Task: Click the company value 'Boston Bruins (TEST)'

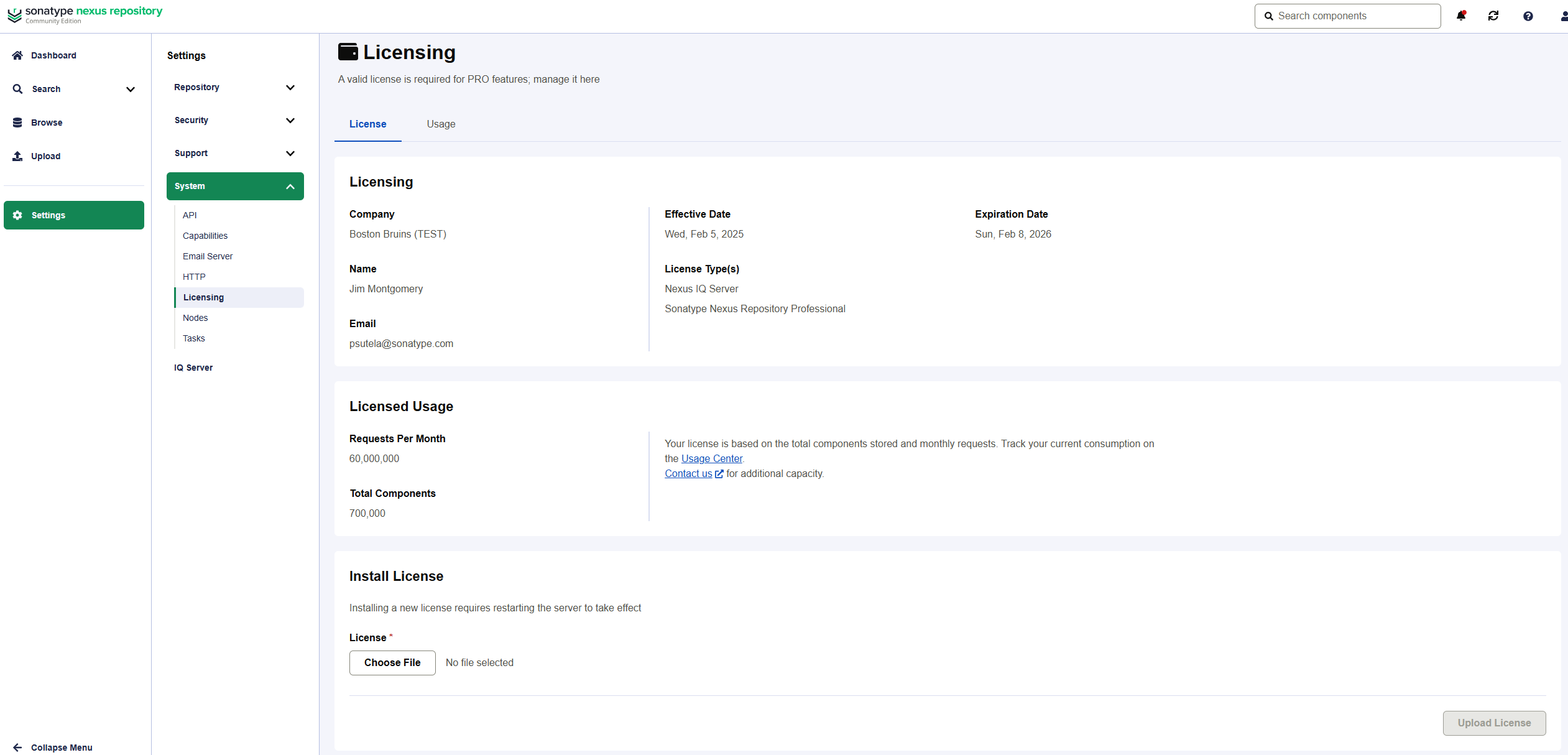Action: (x=398, y=234)
